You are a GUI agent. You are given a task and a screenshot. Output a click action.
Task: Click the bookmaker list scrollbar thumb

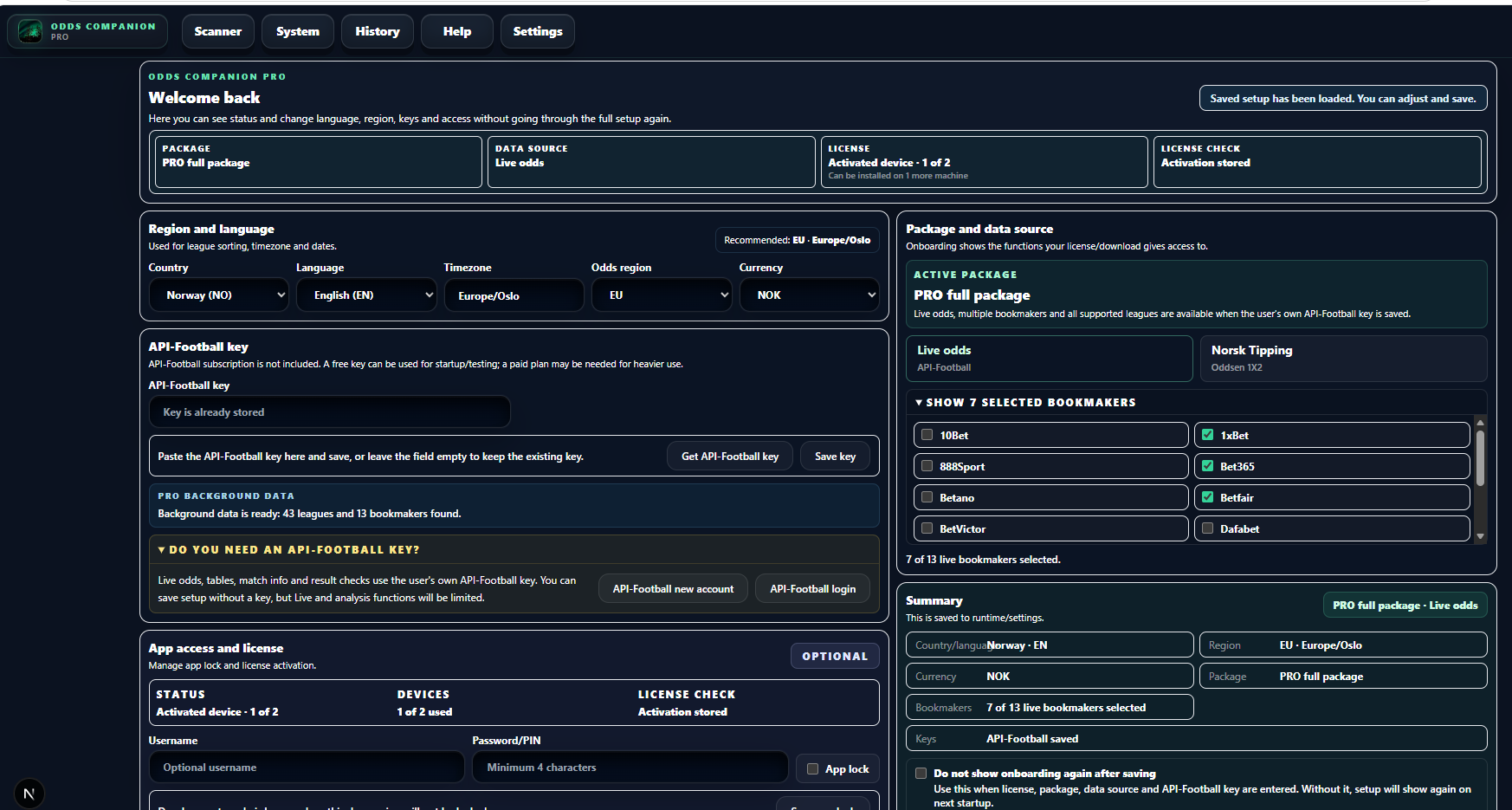[x=1480, y=457]
